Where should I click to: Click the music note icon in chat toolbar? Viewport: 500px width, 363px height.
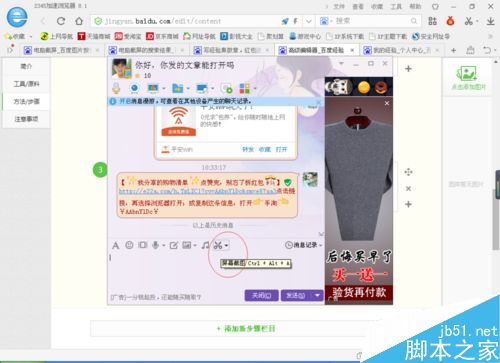pyautogui.click(x=205, y=246)
